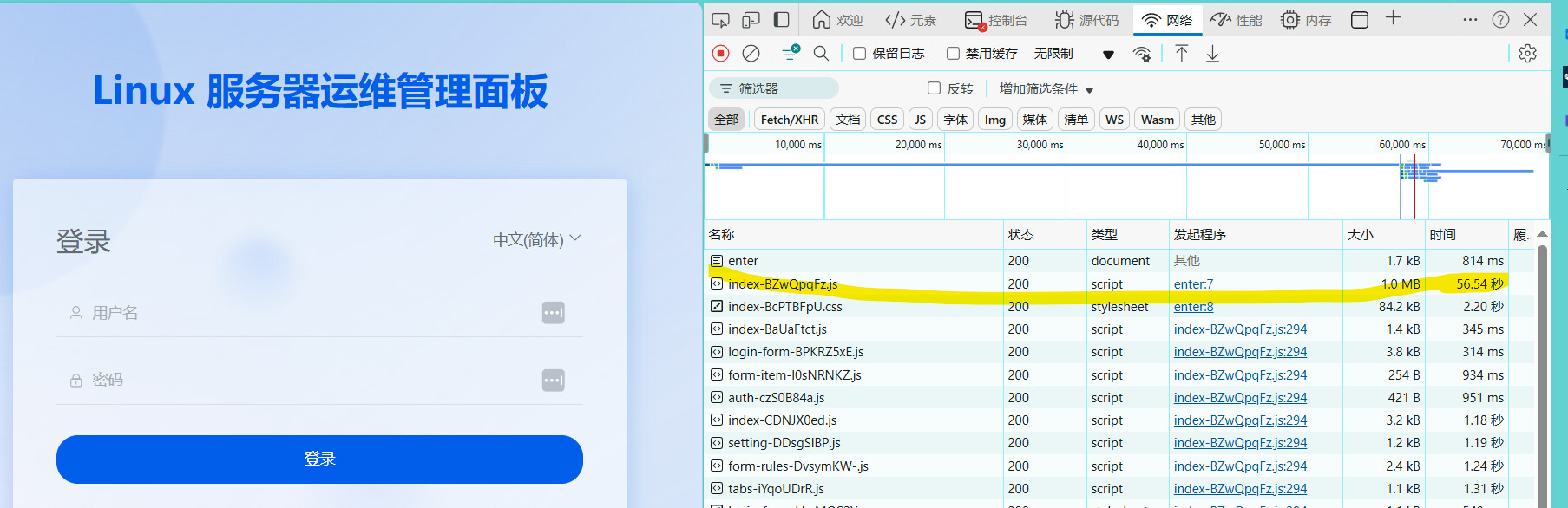Sort by Name (名称) column header

click(854, 235)
